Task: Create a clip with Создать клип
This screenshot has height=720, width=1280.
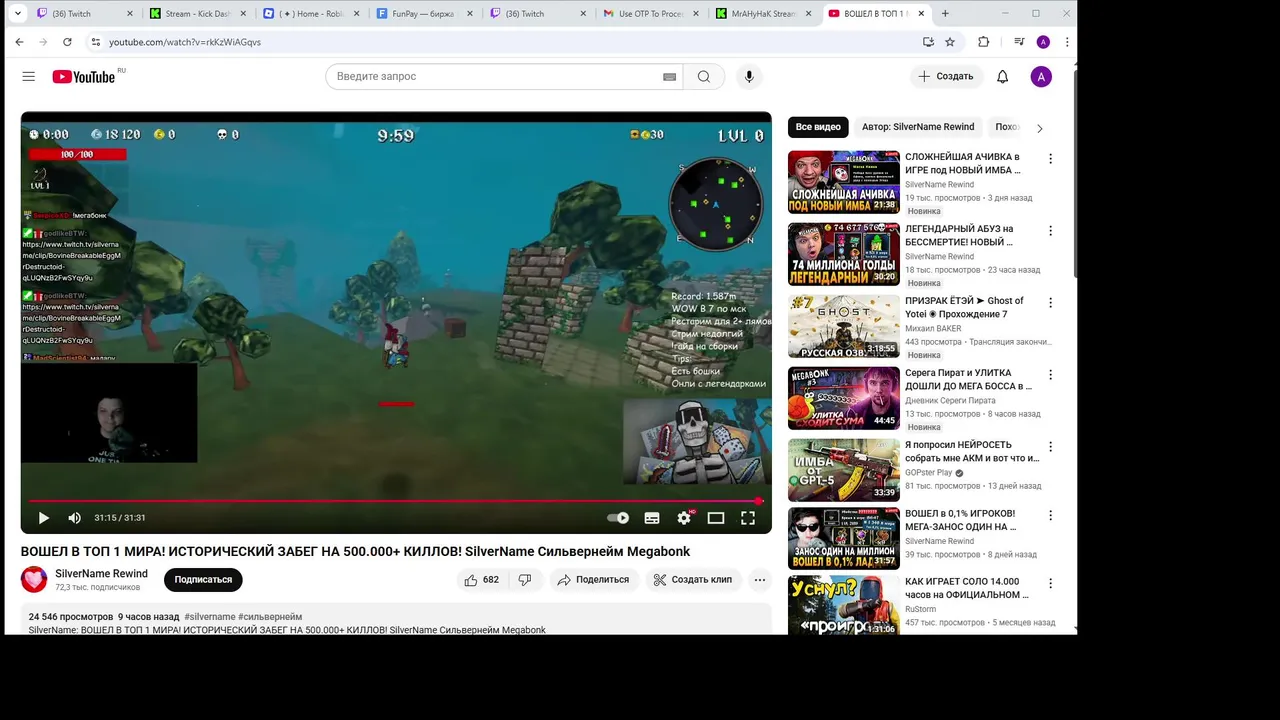Action: [x=693, y=580]
